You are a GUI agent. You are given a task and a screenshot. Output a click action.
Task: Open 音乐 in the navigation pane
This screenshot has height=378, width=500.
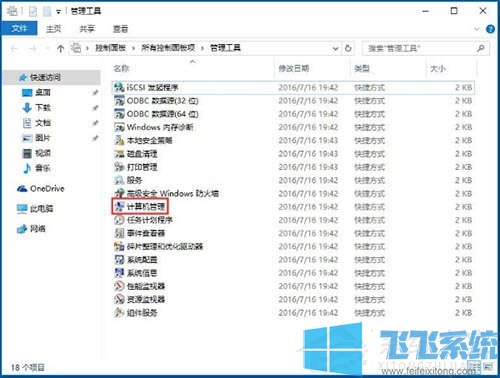[43, 168]
